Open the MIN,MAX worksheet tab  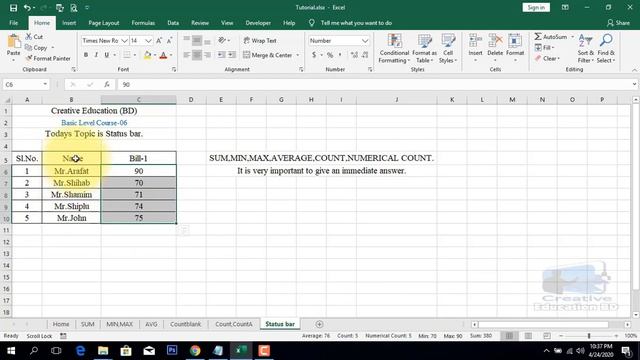point(119,324)
